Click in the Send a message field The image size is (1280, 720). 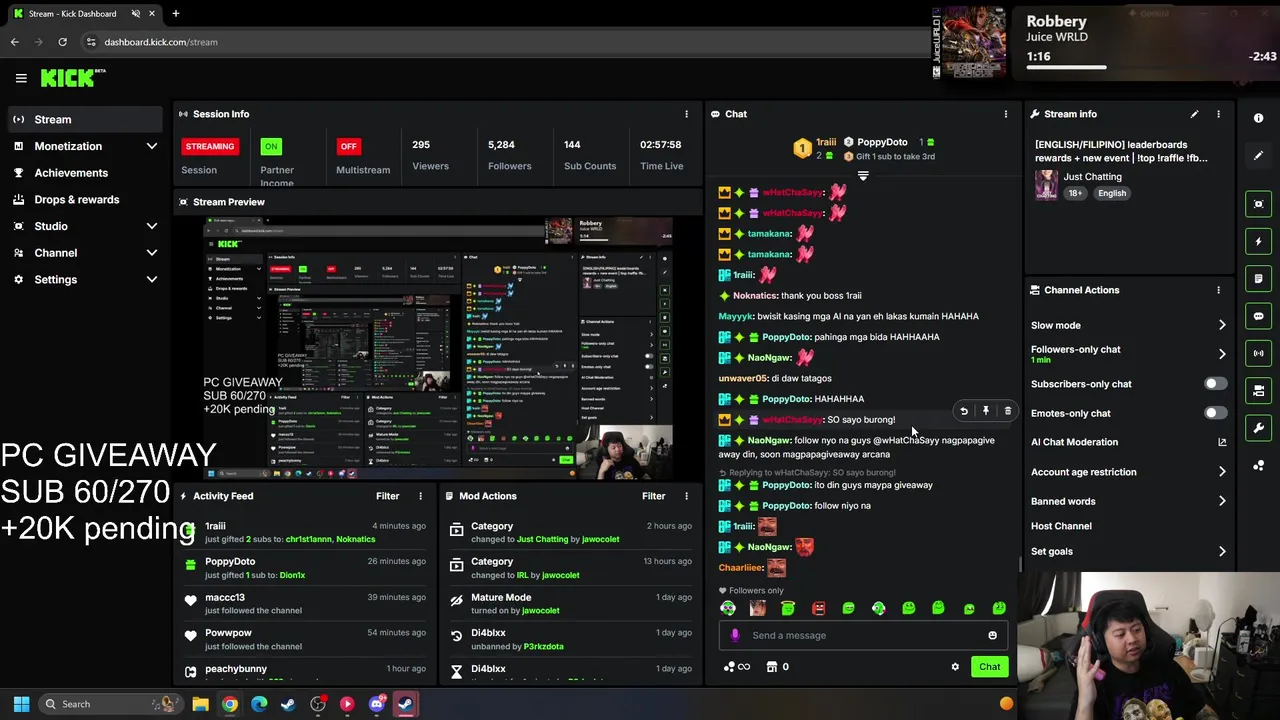point(865,635)
